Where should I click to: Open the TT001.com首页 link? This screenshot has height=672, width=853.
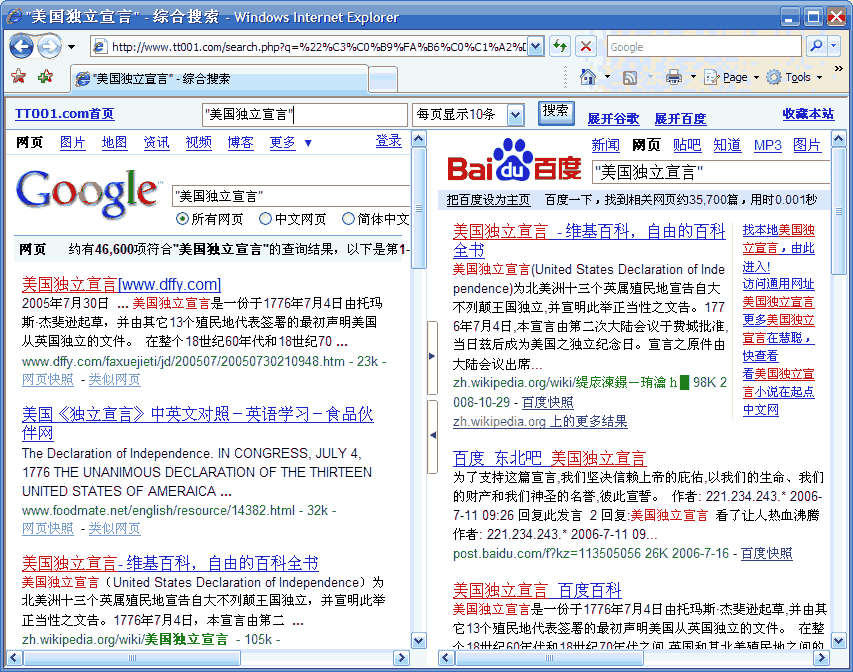coord(65,114)
